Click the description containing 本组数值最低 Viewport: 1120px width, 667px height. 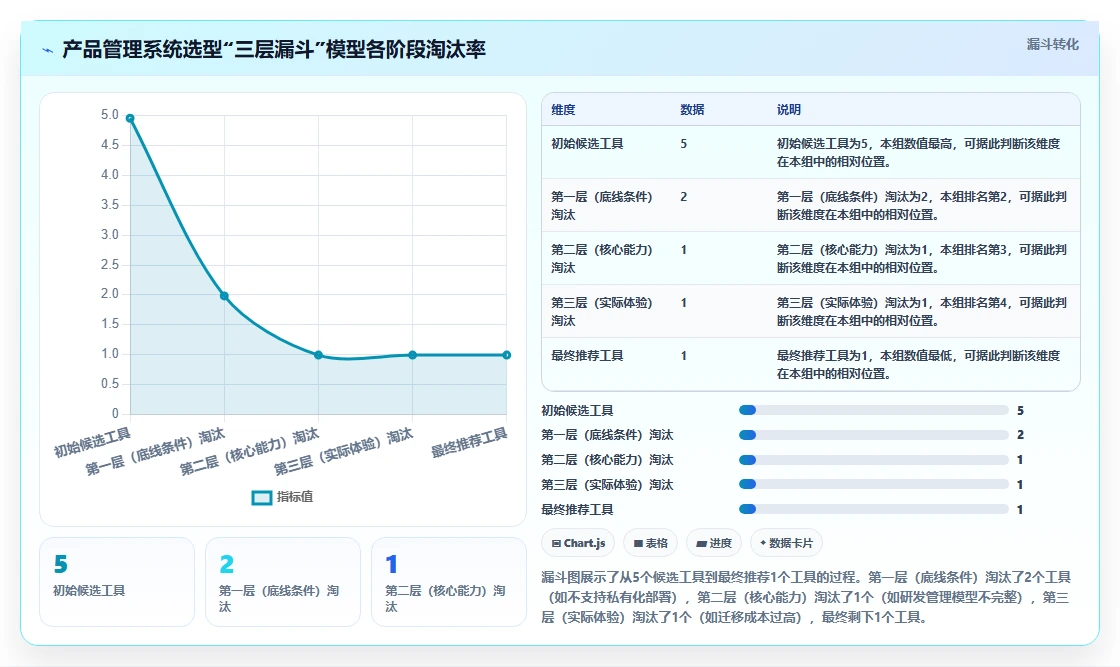(919, 364)
